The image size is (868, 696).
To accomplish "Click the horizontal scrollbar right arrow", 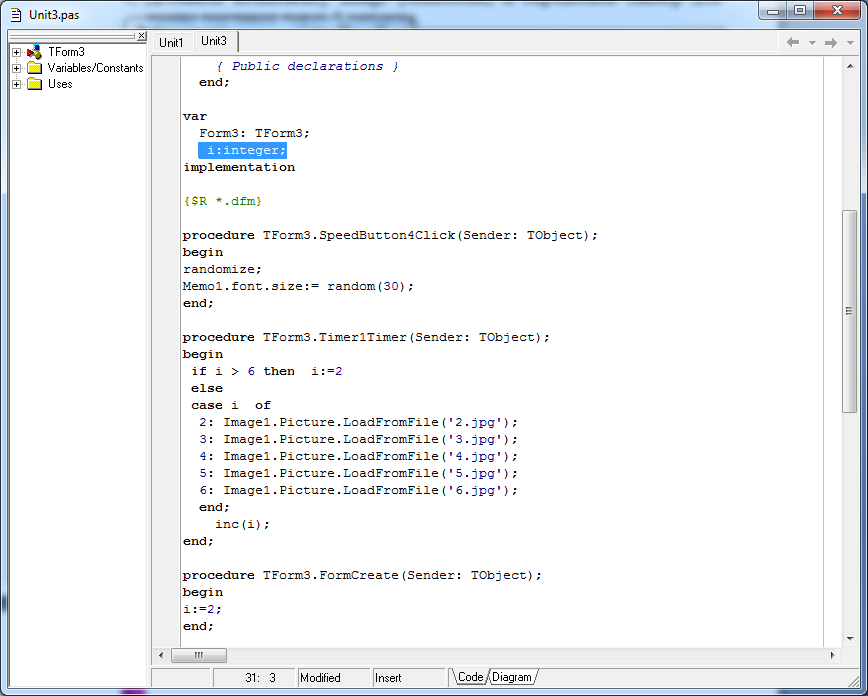I will click(x=832, y=656).
